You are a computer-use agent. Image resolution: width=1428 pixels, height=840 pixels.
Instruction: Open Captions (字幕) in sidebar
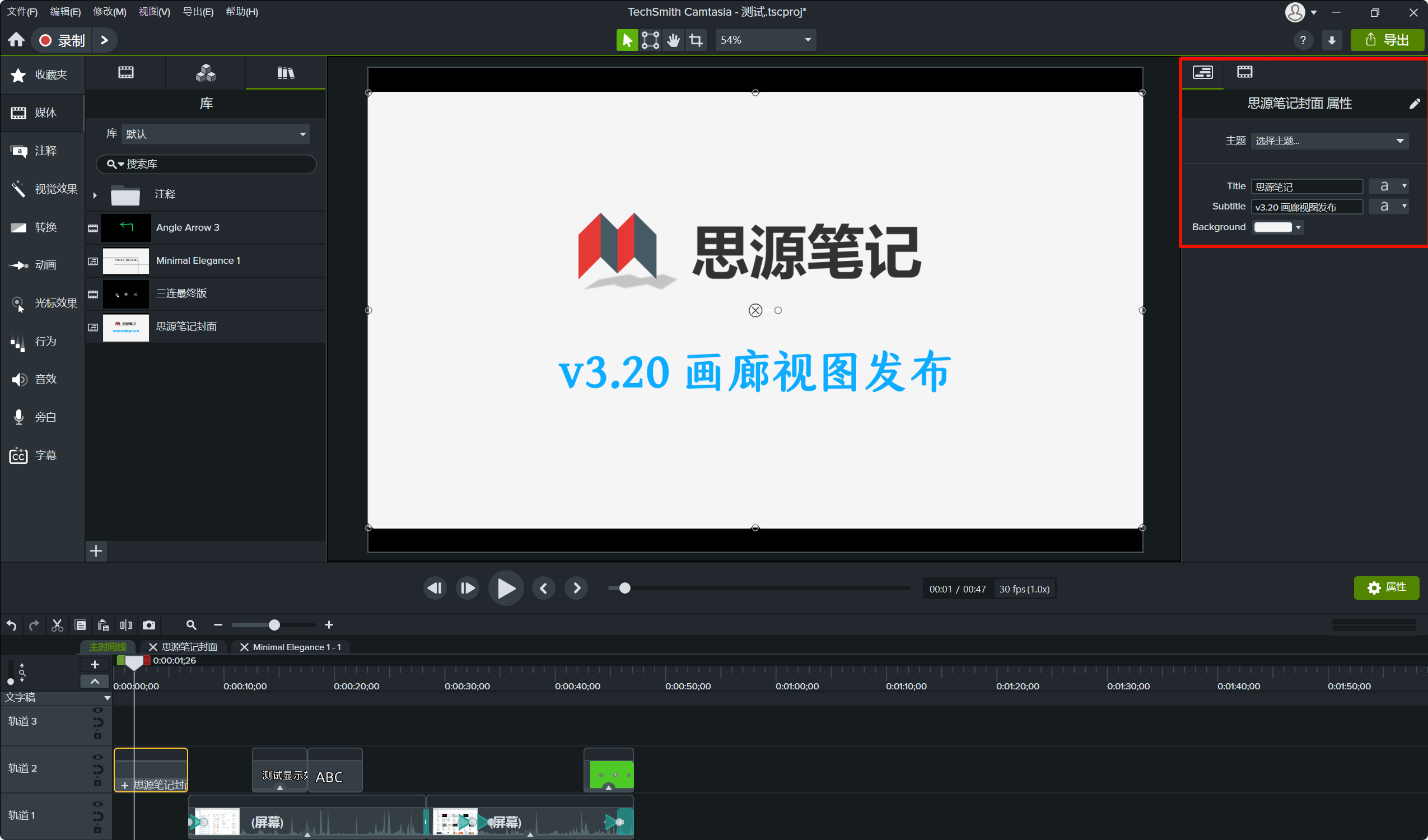(43, 455)
